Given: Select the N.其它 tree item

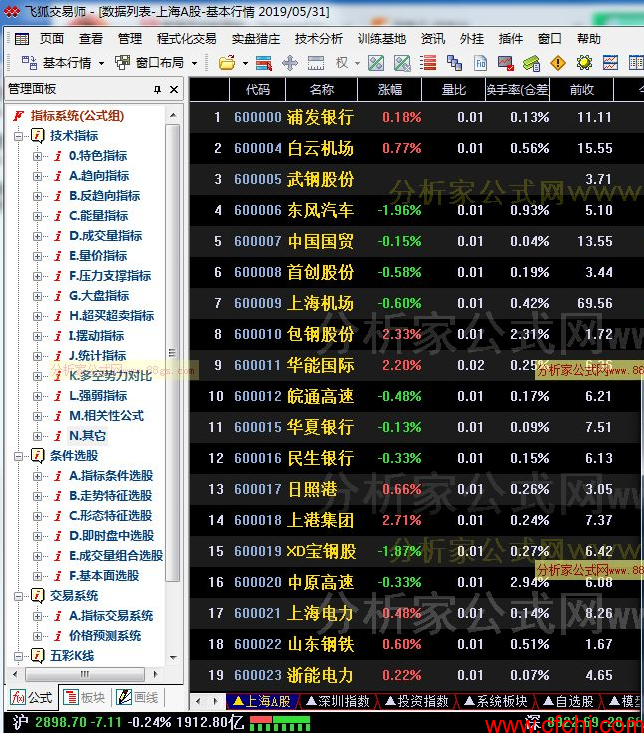Looking at the screenshot, I should coord(87,436).
